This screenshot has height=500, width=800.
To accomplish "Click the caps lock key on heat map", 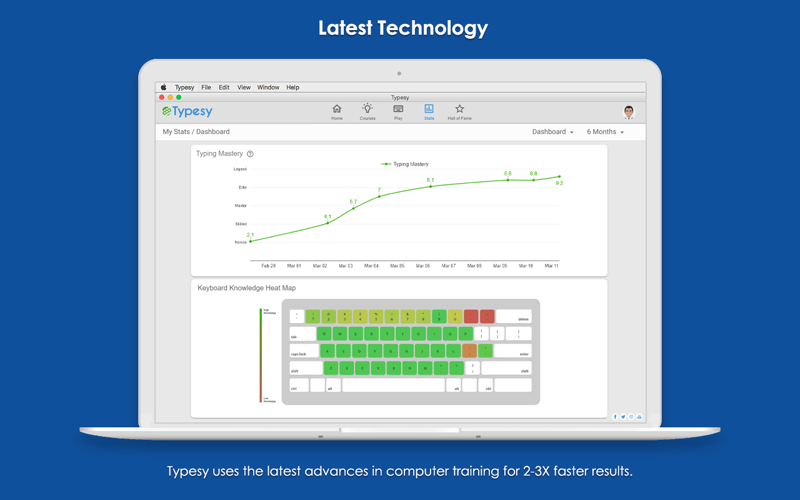I will click(304, 351).
